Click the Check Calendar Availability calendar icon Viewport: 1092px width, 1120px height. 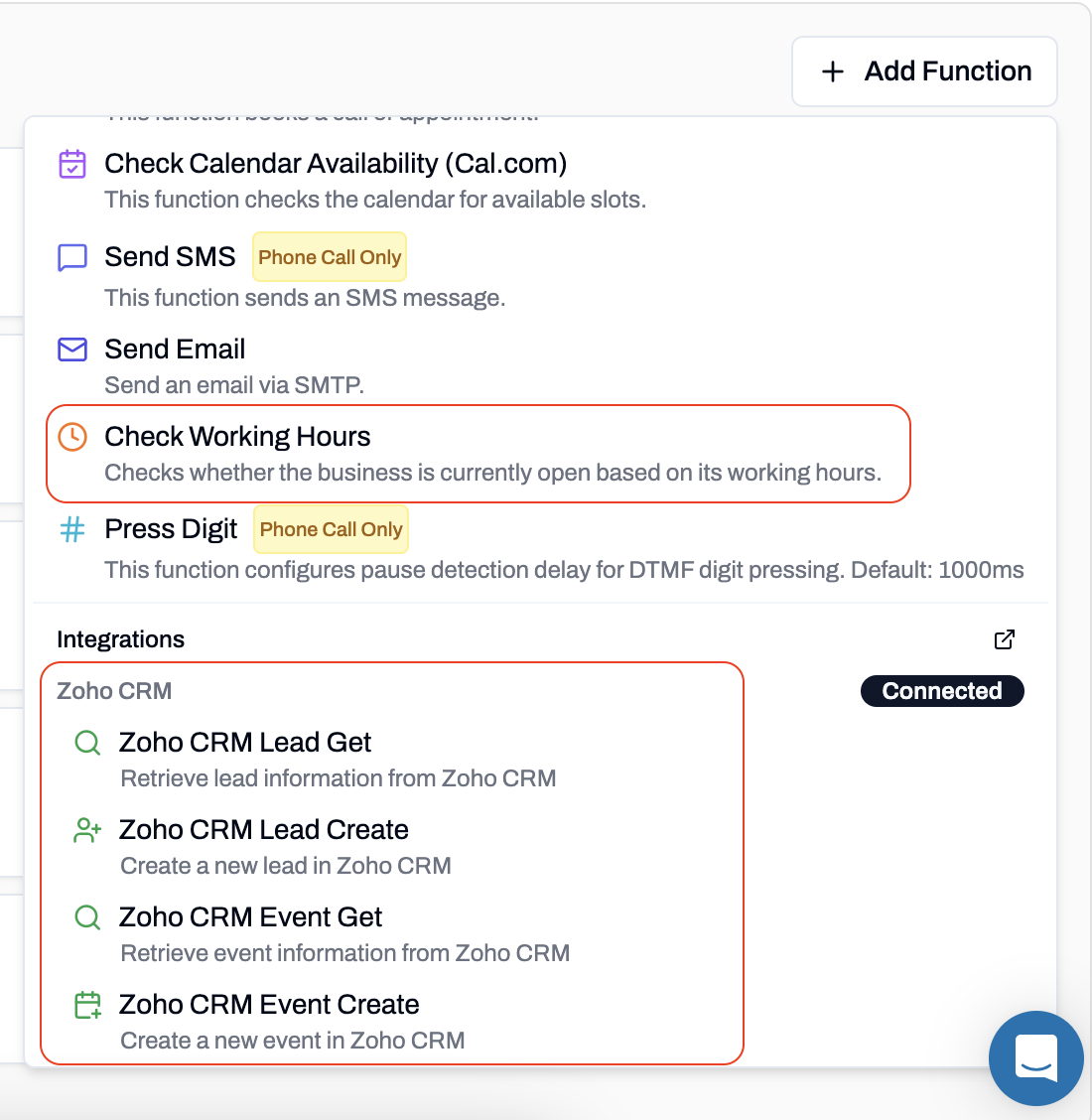click(x=72, y=165)
